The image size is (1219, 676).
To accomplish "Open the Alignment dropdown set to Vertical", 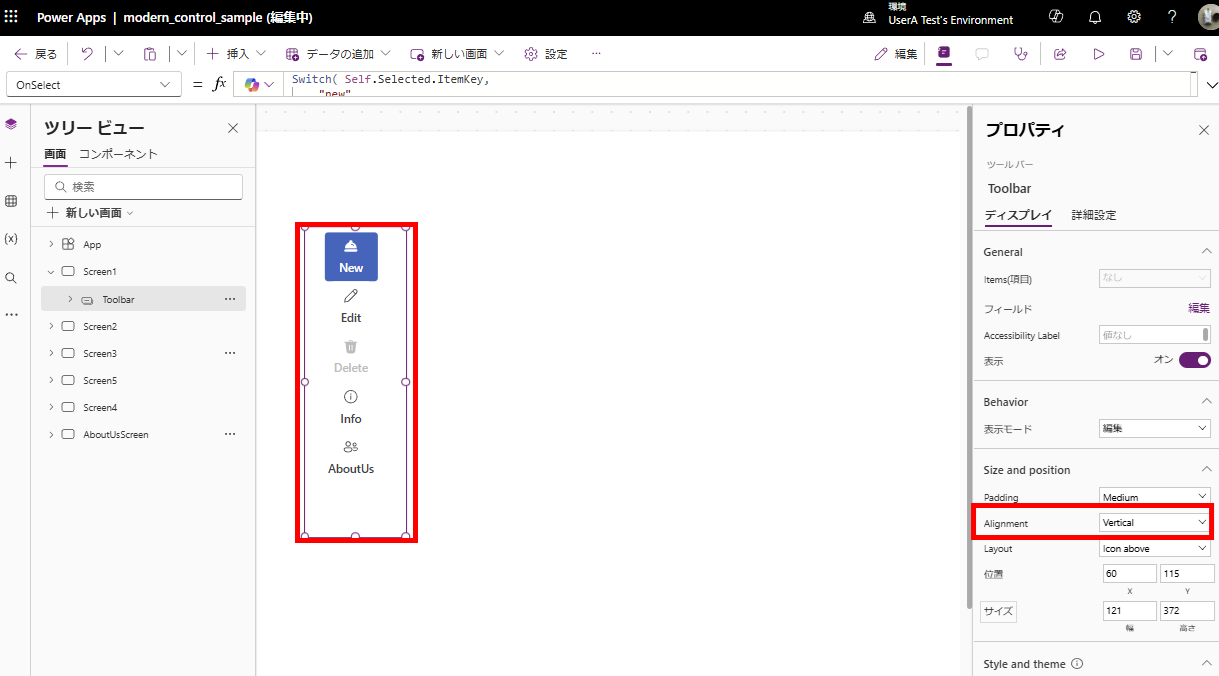I will (x=1154, y=522).
